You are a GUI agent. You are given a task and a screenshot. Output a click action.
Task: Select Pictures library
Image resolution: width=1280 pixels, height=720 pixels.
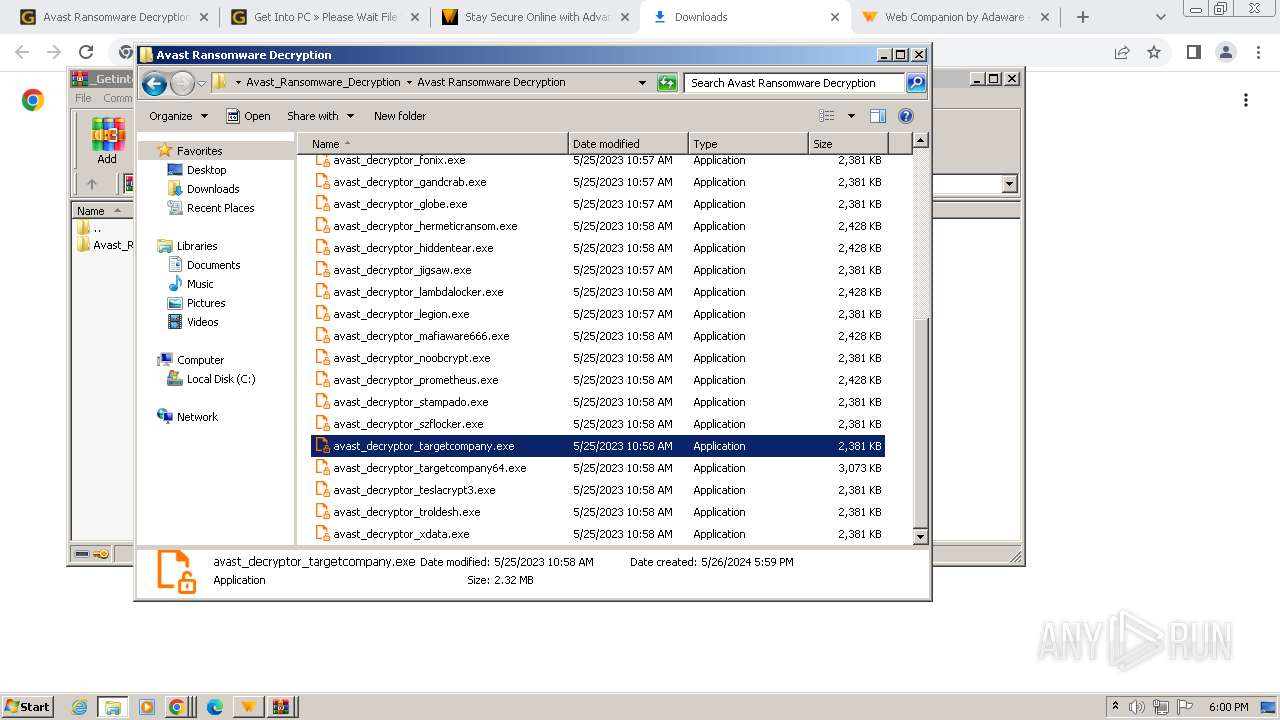tap(205, 303)
